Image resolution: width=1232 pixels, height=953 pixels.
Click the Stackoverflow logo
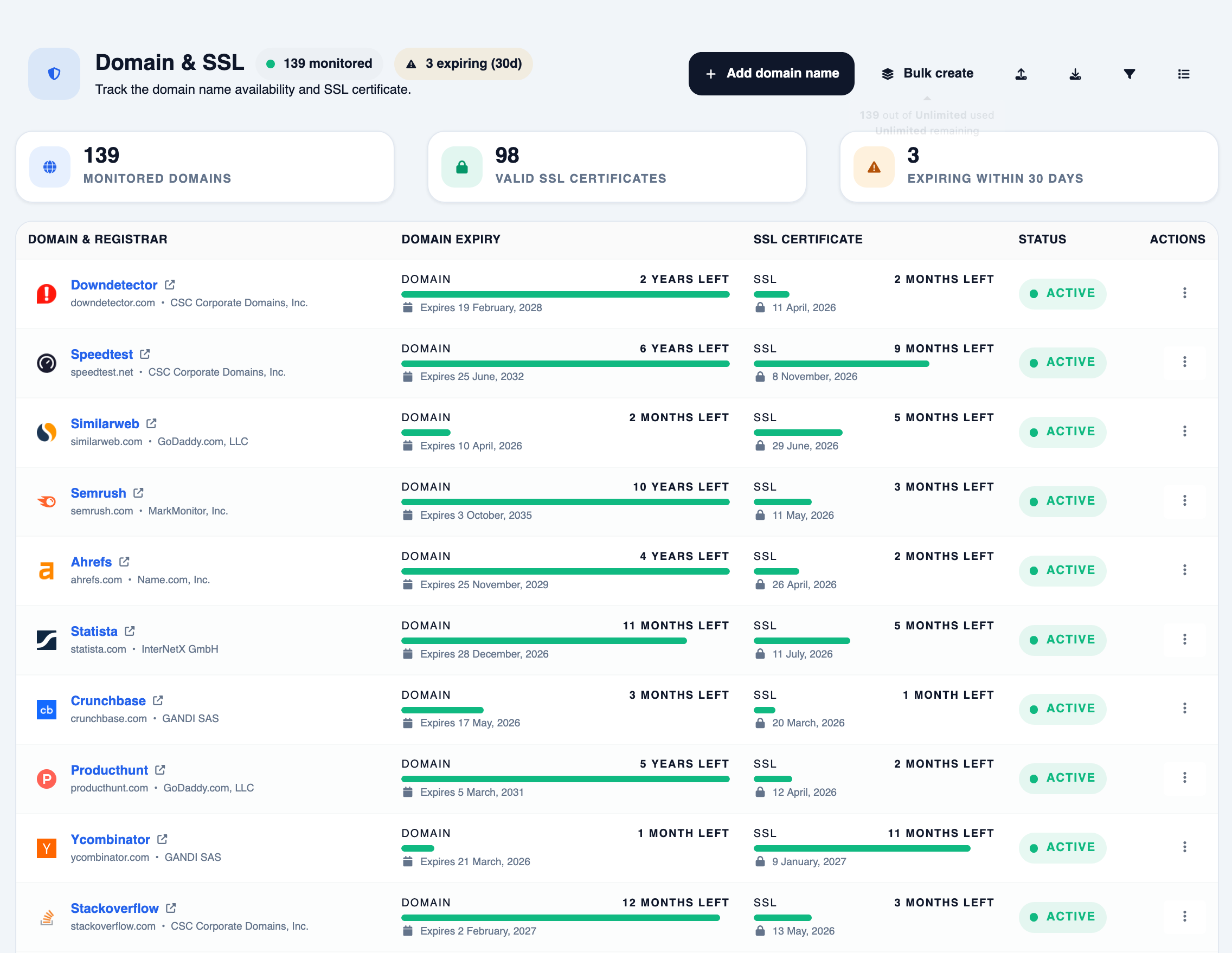click(46, 917)
